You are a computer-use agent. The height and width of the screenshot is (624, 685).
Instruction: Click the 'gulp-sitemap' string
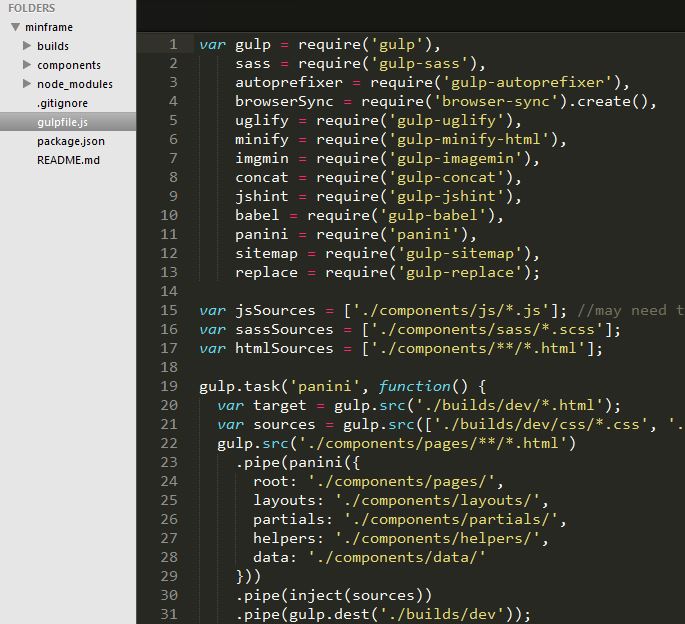[460, 253]
